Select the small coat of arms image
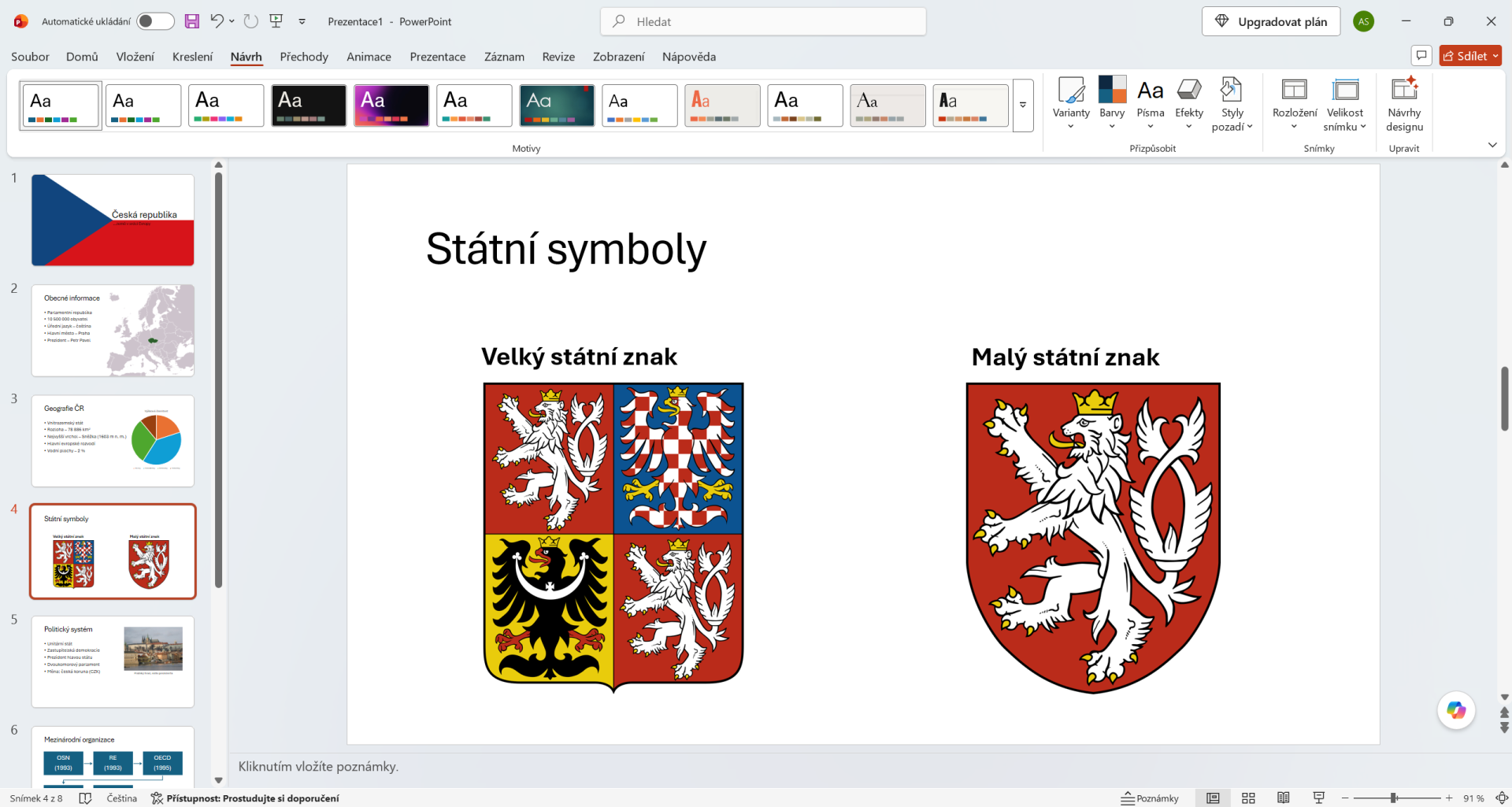Screen dimensions: 1512x807 1093,539
